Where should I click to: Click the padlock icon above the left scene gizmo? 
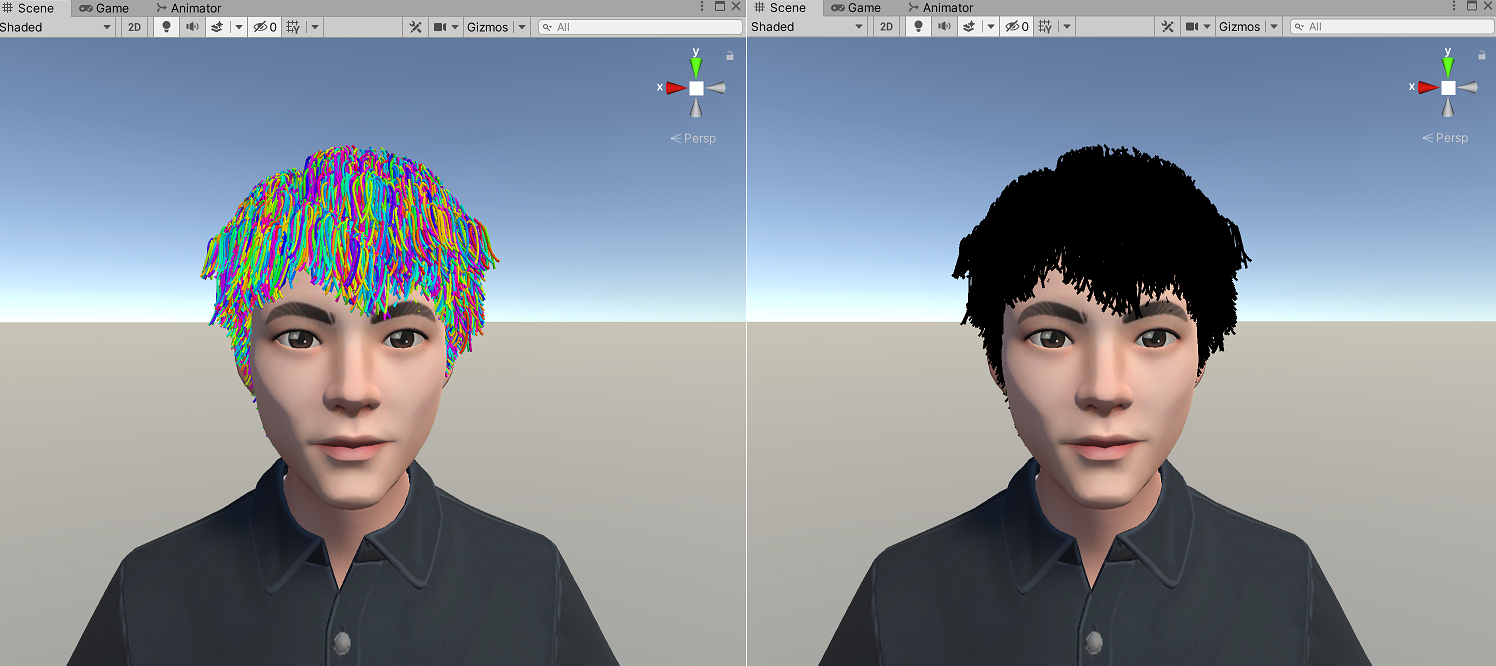point(729,55)
